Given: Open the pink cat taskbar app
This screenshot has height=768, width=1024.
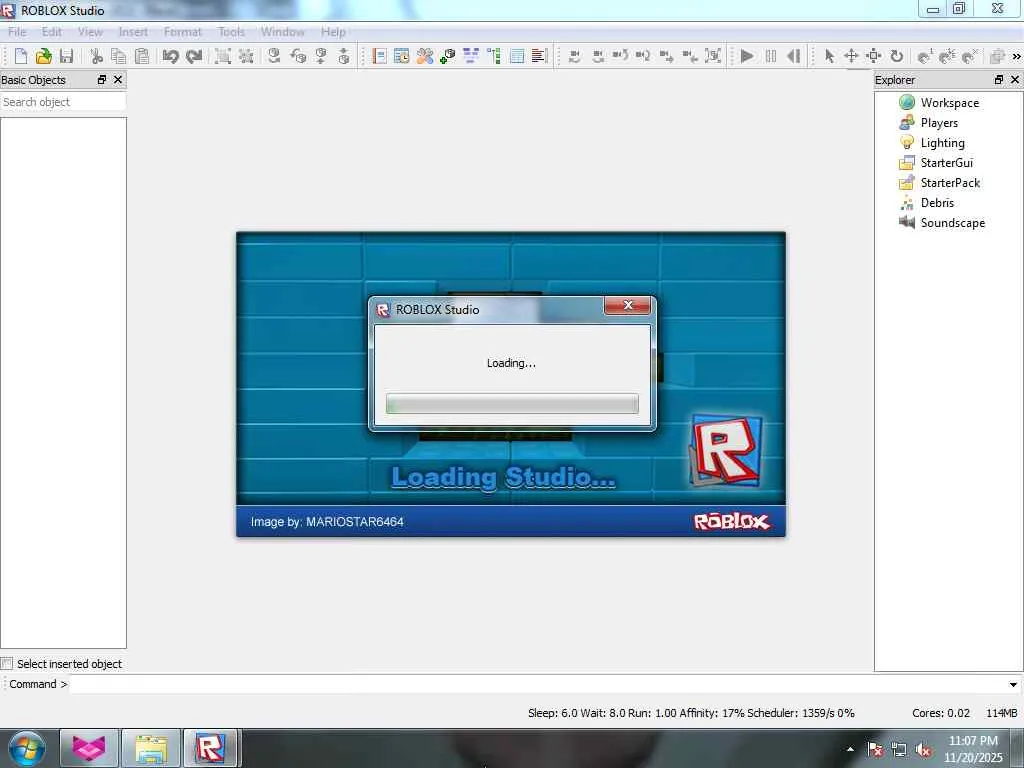Looking at the screenshot, I should point(89,748).
